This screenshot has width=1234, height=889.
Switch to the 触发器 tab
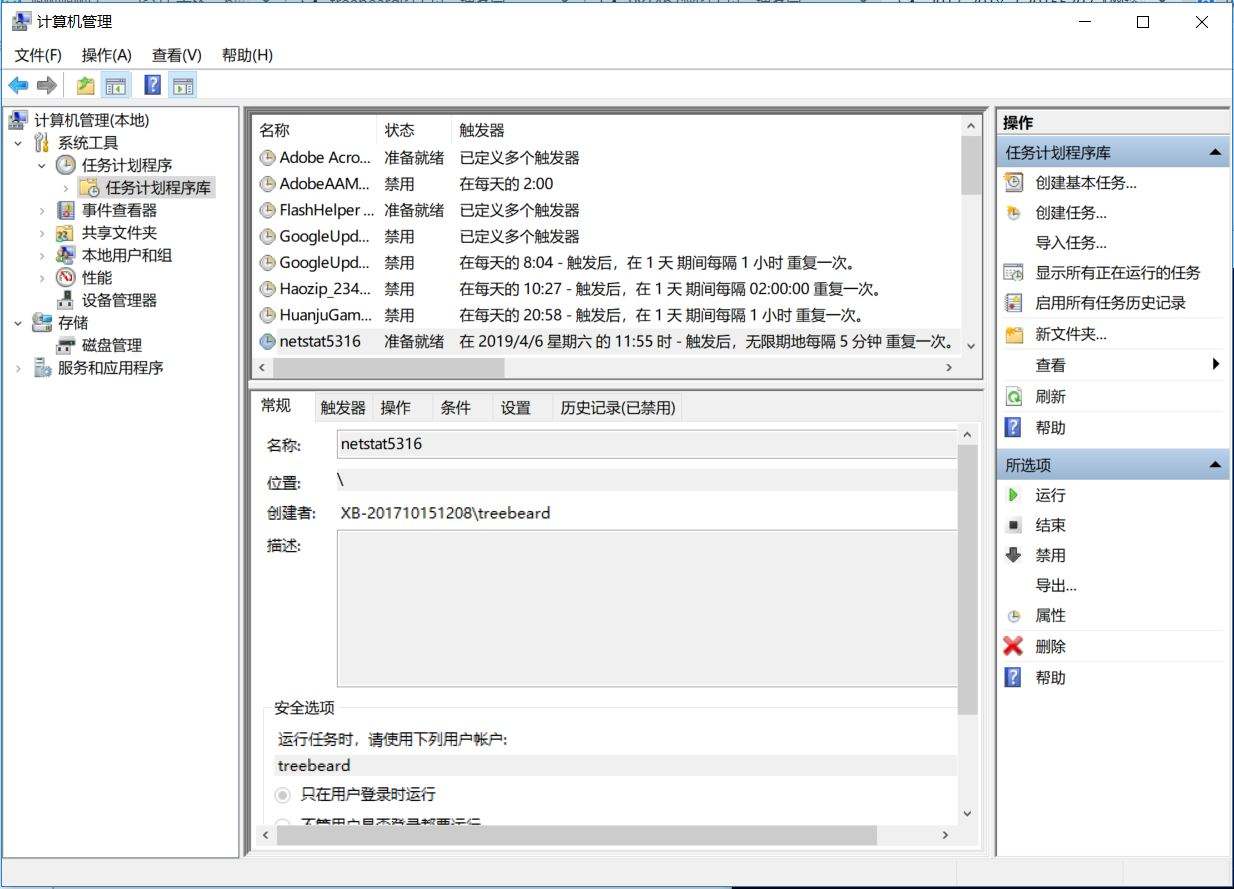[x=343, y=408]
